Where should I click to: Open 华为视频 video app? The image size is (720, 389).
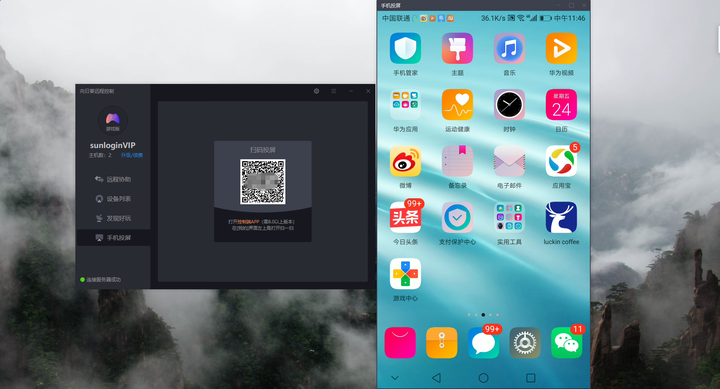(x=561, y=48)
